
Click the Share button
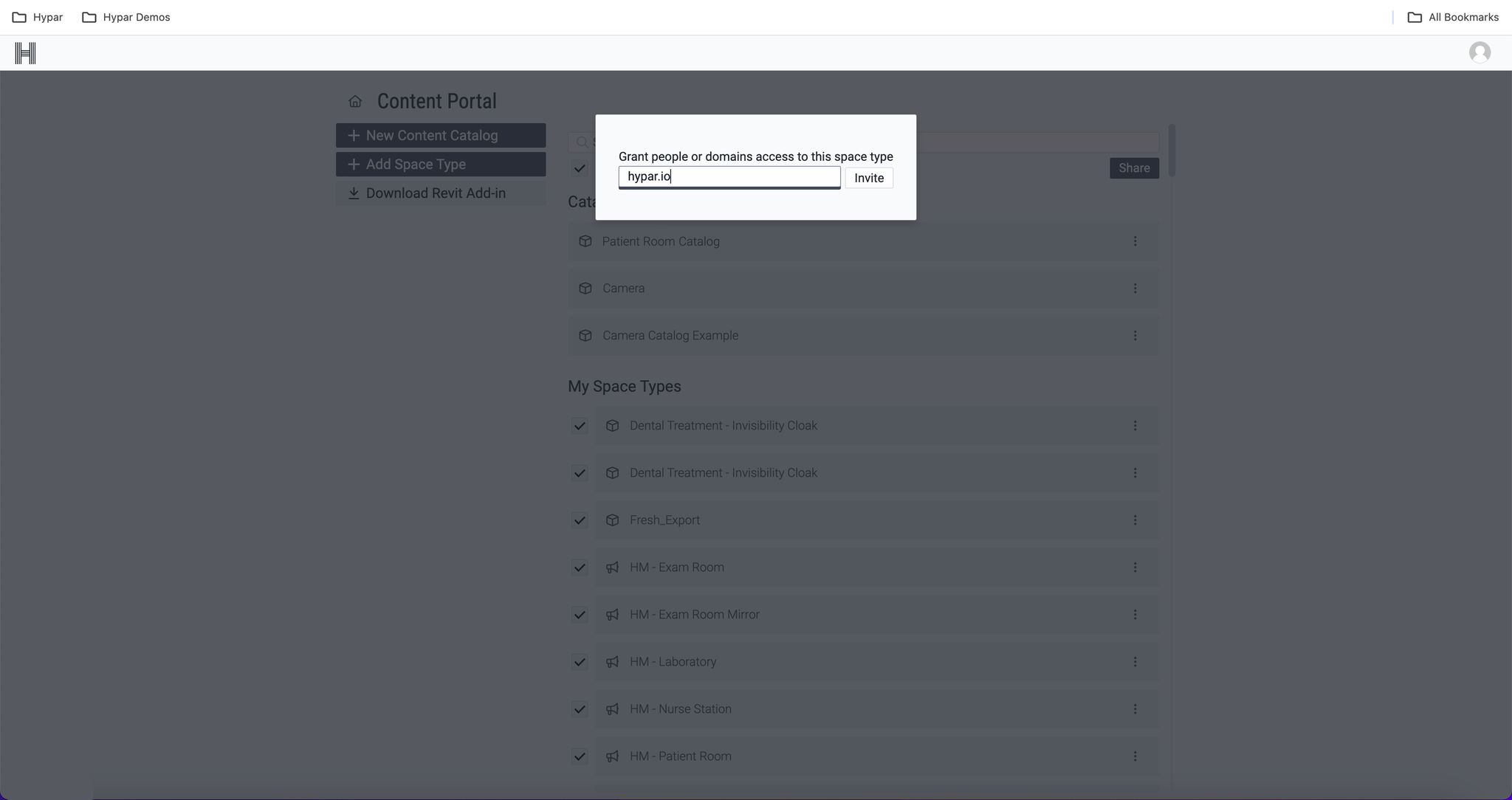(1133, 168)
